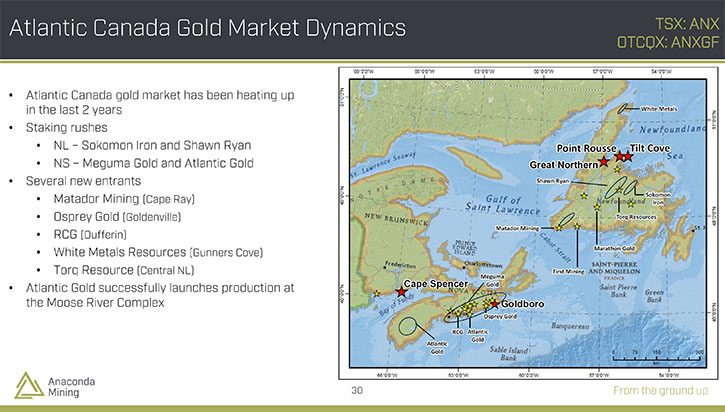Image resolution: width=725 pixels, height=412 pixels.
Task: Click 'White Metals Resources (Gunners Cove)' bullet
Action: [158, 252]
